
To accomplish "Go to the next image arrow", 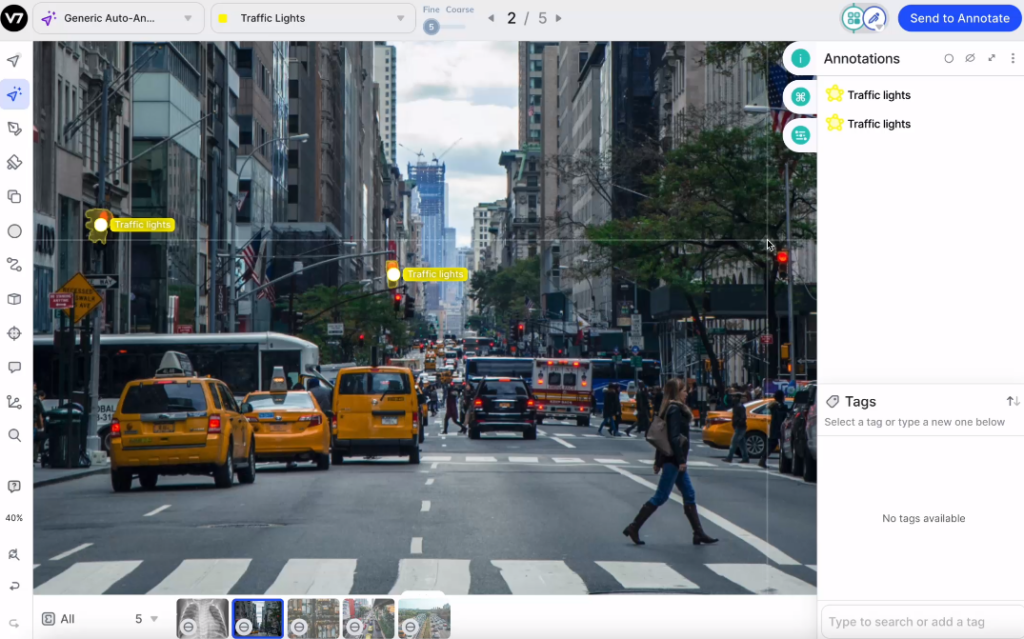I will [x=558, y=18].
